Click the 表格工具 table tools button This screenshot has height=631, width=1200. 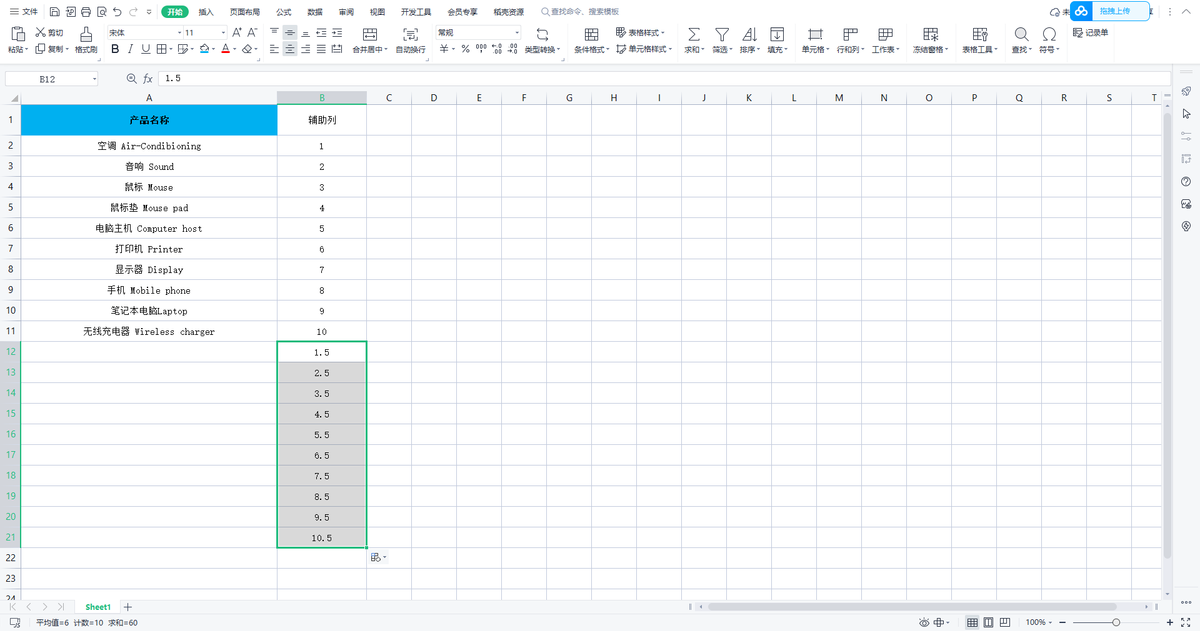tap(980, 40)
